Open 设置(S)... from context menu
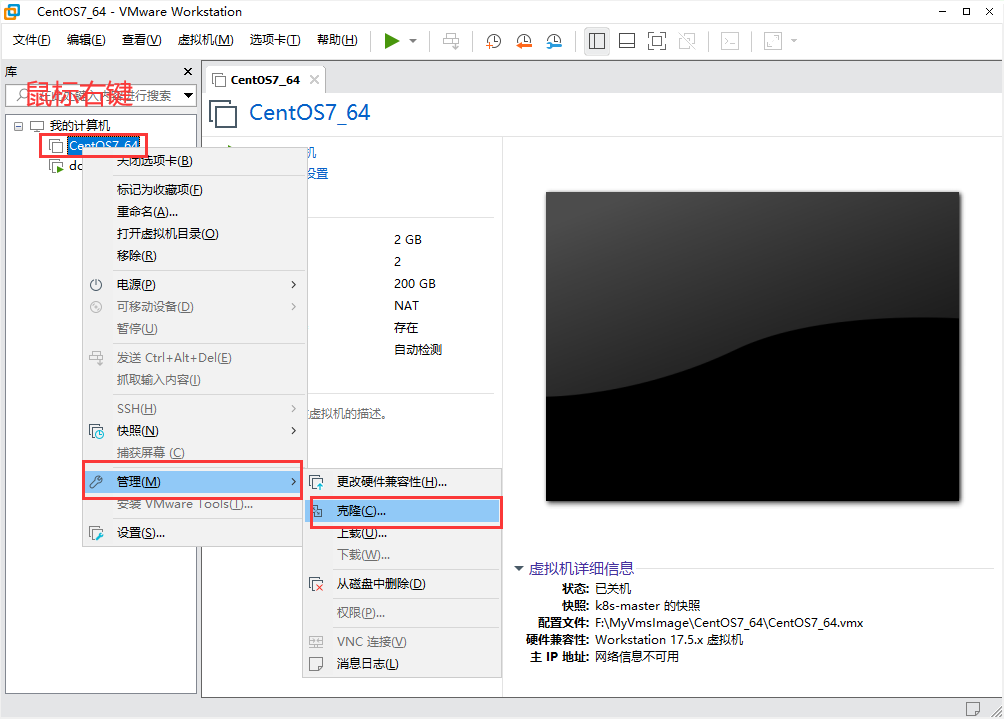 tap(140, 533)
